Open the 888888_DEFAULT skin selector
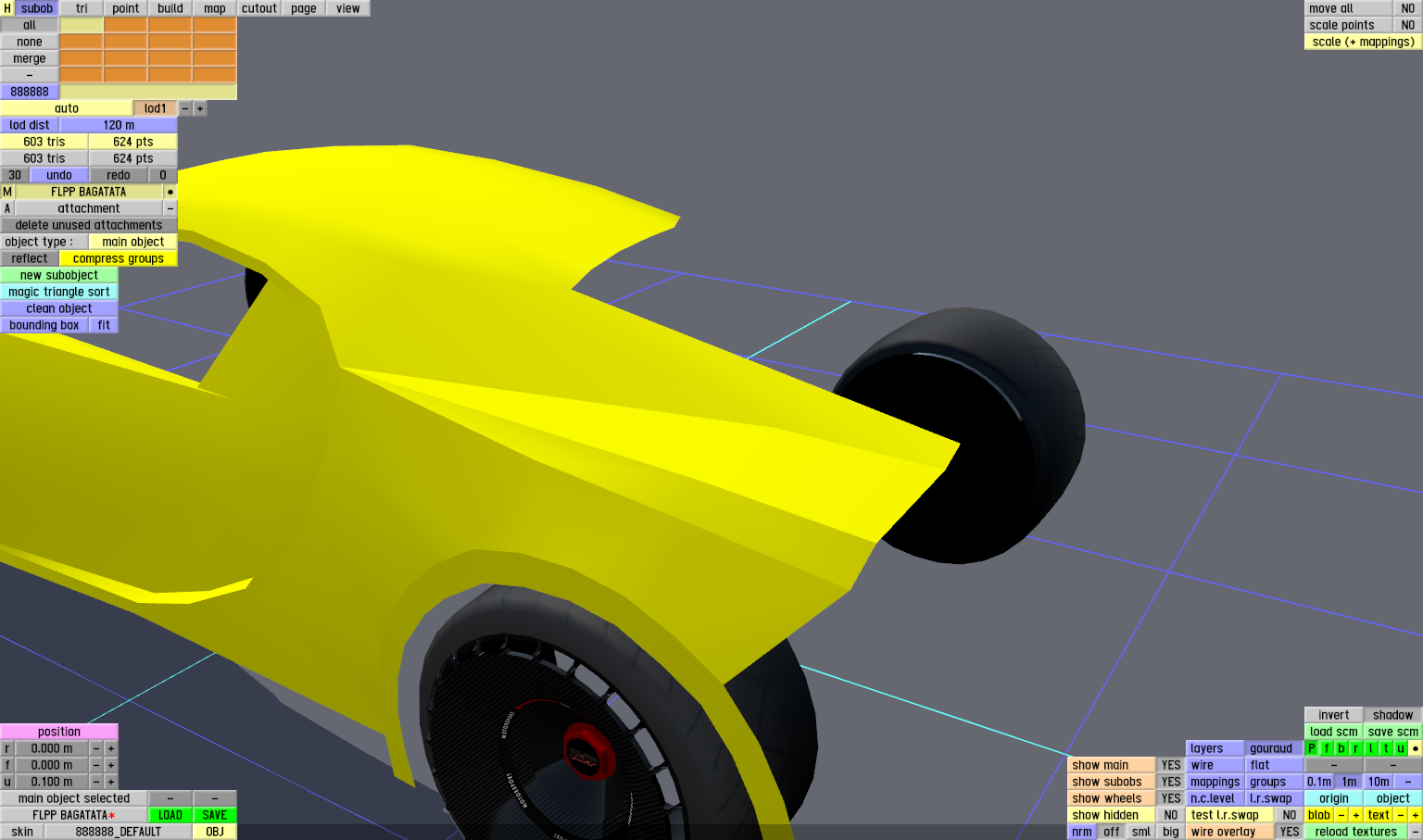This screenshot has width=1423, height=840. (119, 832)
